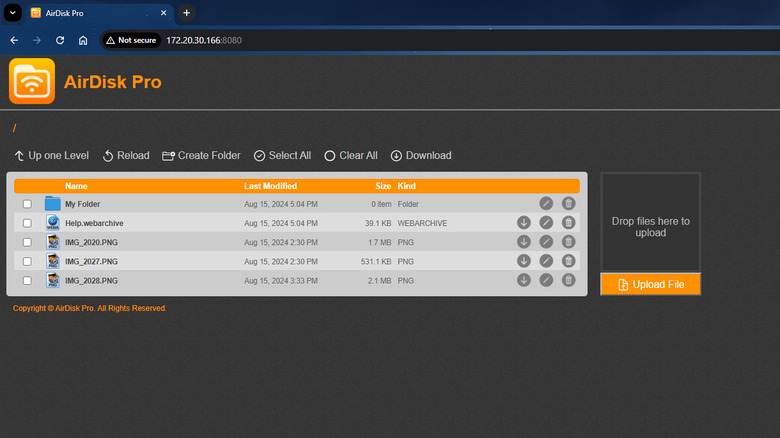This screenshot has width=780, height=438.
Task: Close the AirDisk Pro browser tab
Action: pyautogui.click(x=163, y=13)
